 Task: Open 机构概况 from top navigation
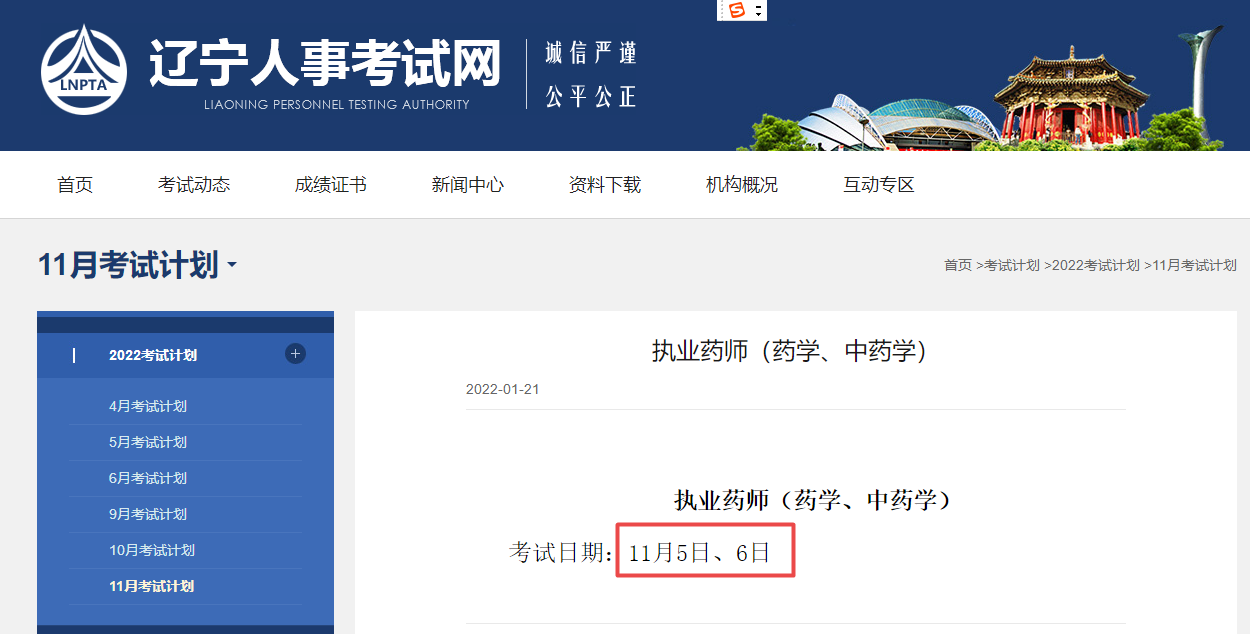741,185
